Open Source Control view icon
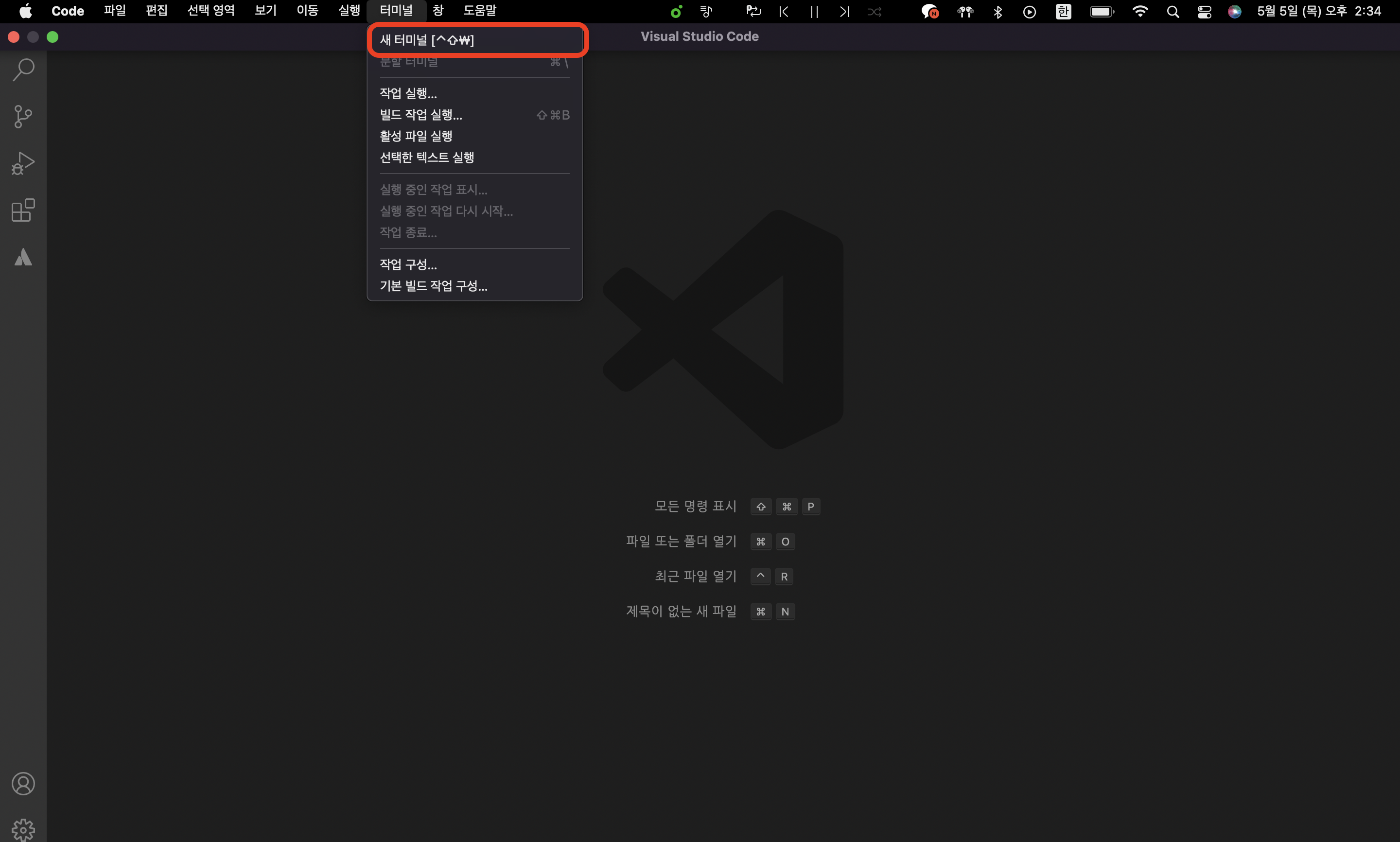The width and height of the screenshot is (1400, 842). 23,117
